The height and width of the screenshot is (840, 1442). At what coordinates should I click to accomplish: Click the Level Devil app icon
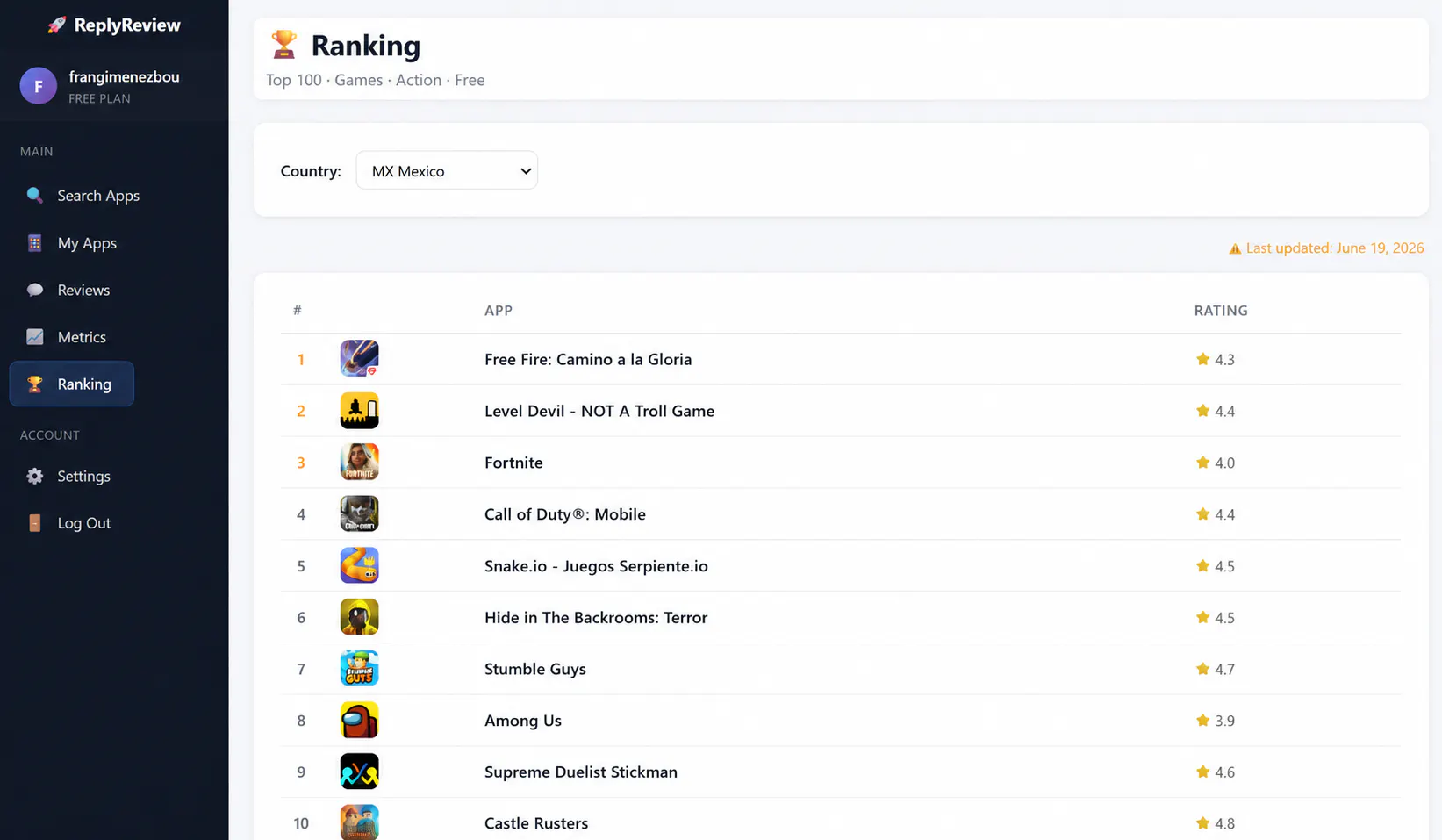(360, 410)
